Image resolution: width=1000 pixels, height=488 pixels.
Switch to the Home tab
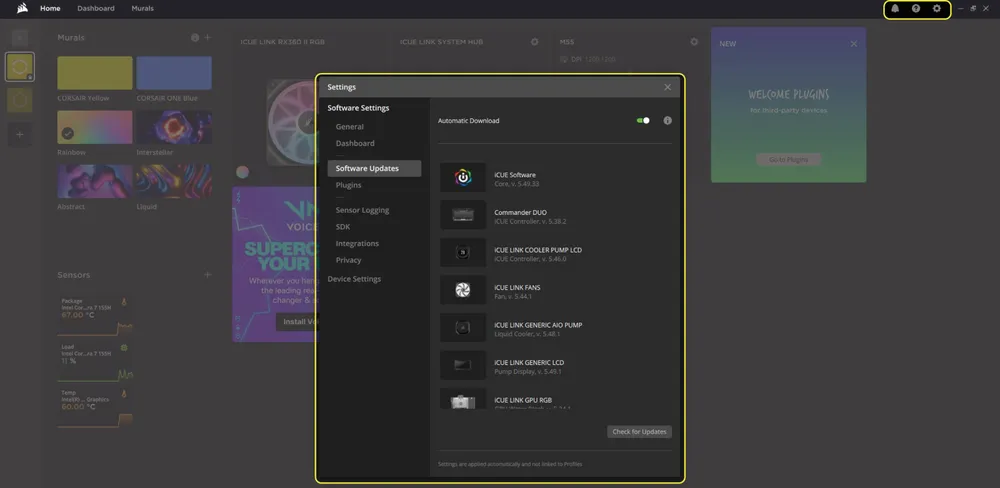point(50,9)
